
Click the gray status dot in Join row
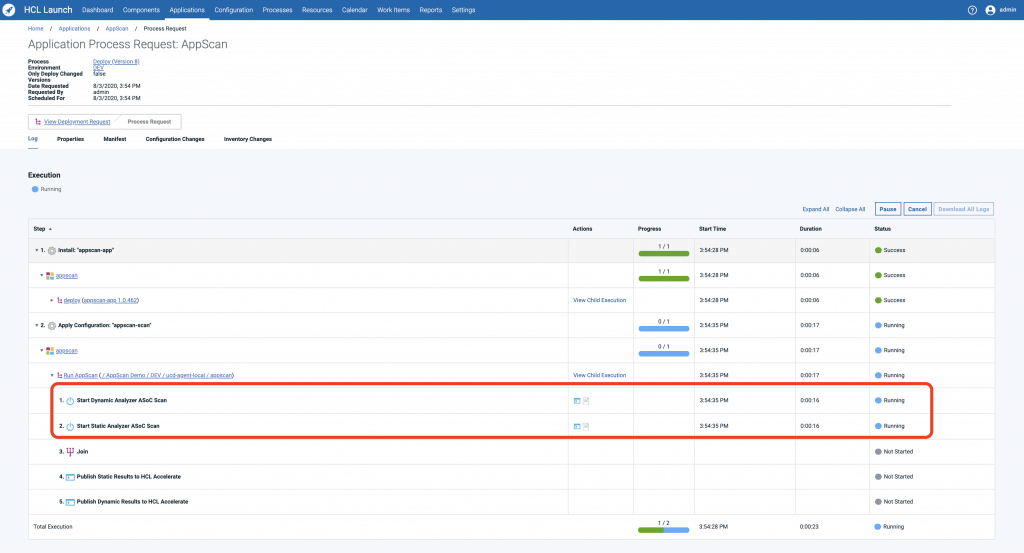click(878, 452)
